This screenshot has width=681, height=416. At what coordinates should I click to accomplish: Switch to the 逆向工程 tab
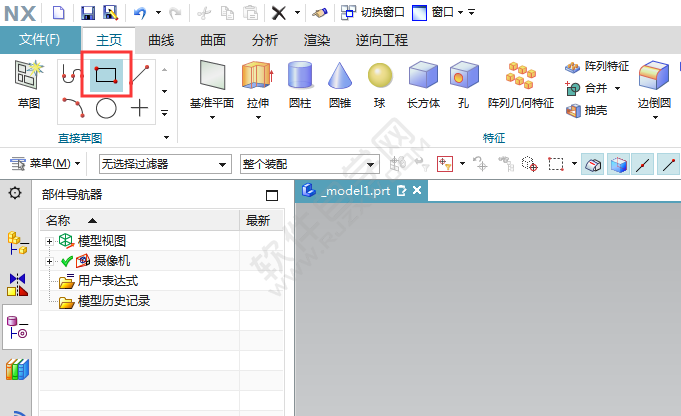382,40
